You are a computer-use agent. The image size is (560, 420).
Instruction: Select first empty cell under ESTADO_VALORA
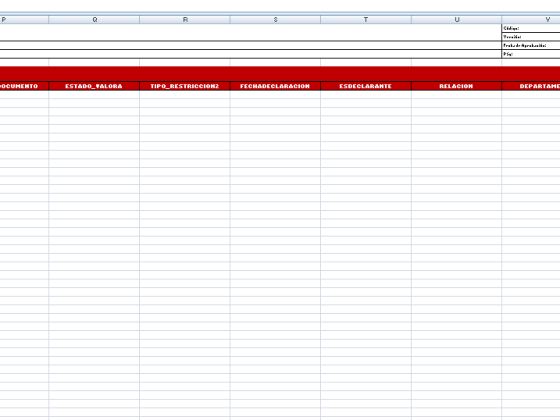[x=94, y=95]
